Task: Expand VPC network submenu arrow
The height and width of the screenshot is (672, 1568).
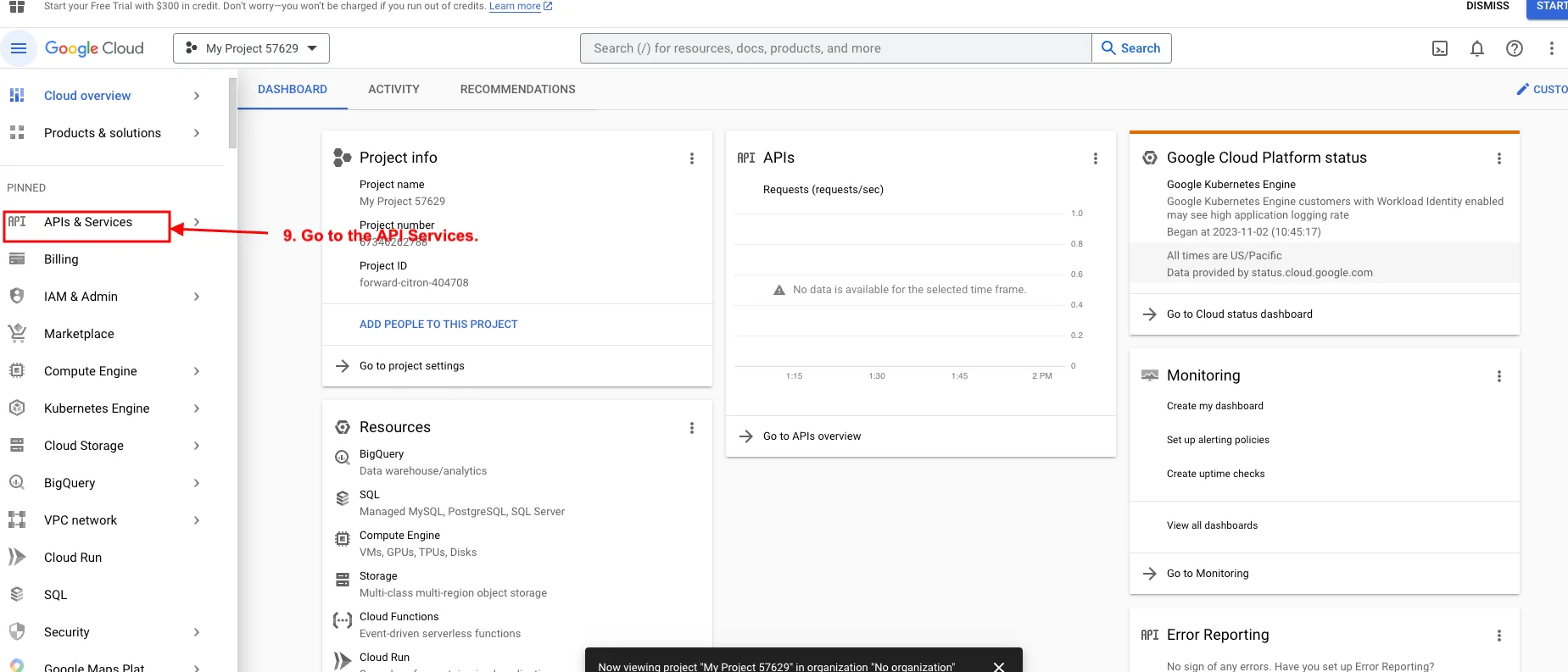Action: point(197,520)
